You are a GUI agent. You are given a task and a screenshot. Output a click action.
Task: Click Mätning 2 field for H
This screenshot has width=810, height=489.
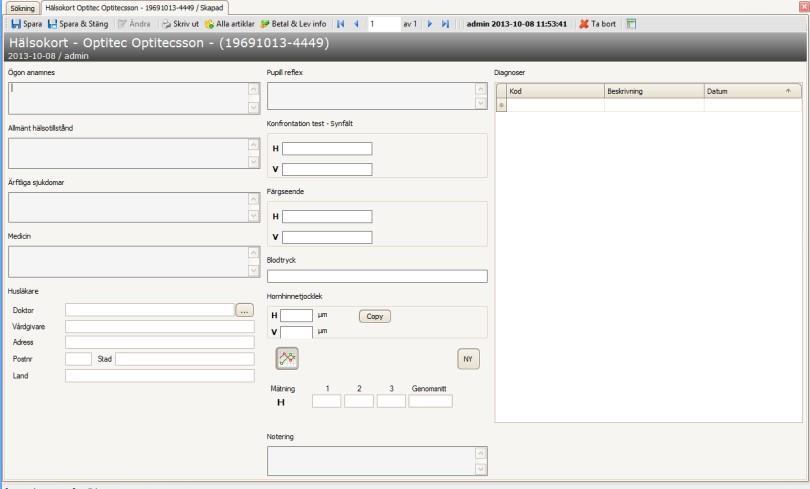pyautogui.click(x=359, y=401)
